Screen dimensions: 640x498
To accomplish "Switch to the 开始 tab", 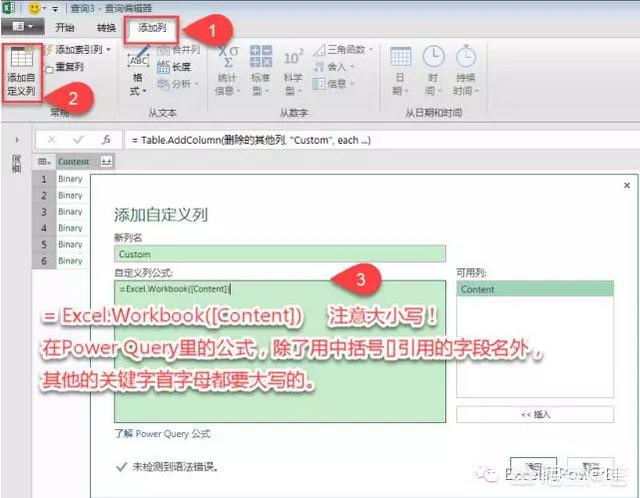I will [x=65, y=27].
